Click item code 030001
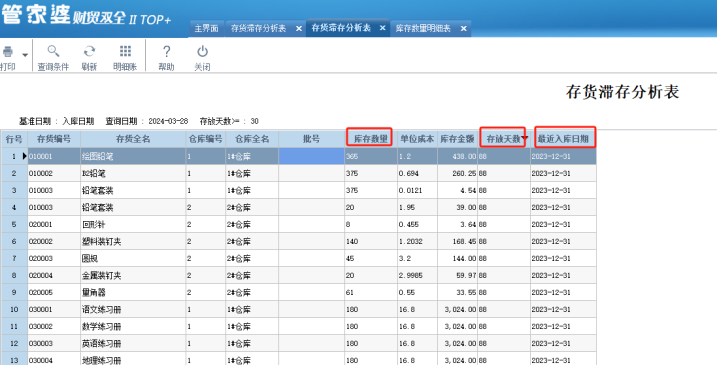Screen dimensions: 718x365 pyautogui.click(x=54, y=310)
